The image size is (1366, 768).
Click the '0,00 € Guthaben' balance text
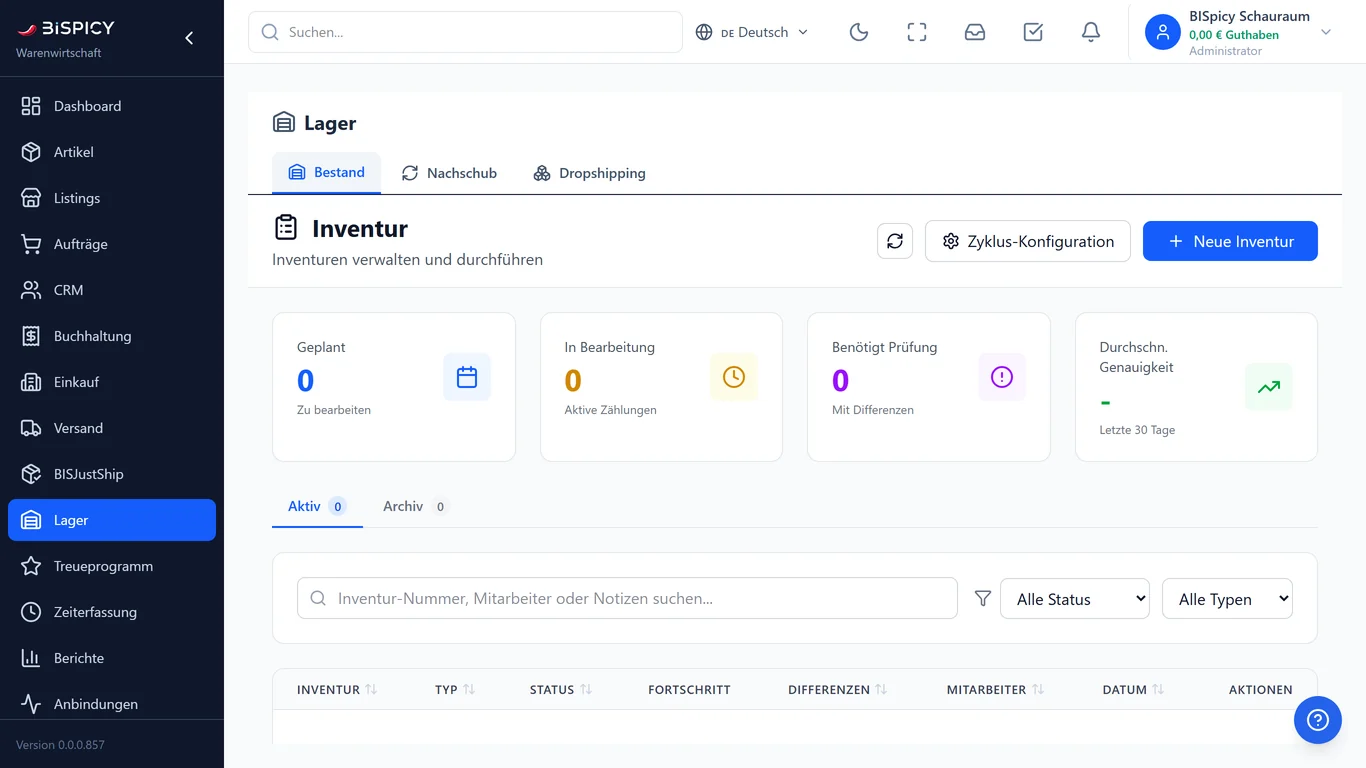(x=1234, y=35)
